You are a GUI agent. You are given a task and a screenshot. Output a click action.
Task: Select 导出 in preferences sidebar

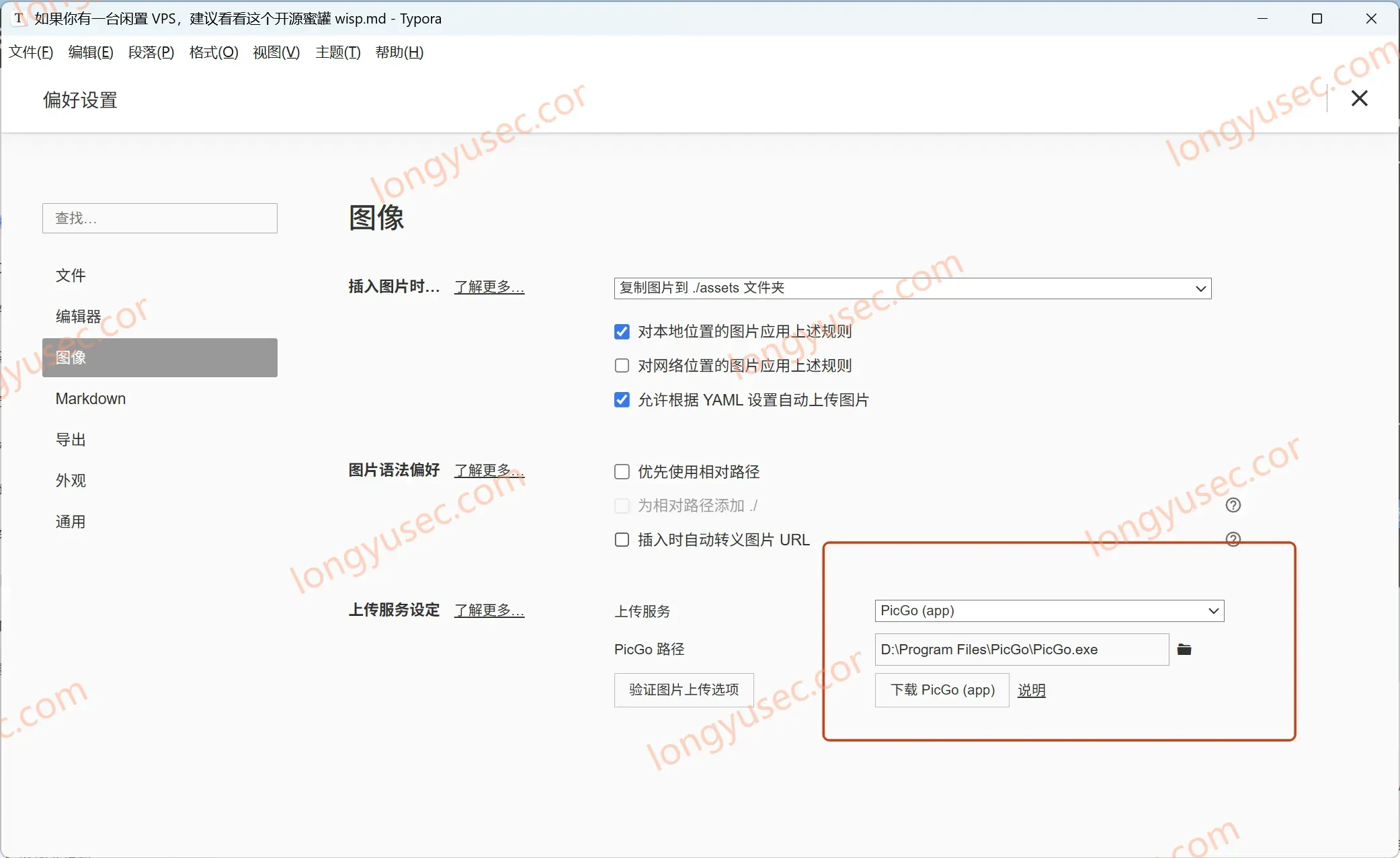click(x=160, y=440)
